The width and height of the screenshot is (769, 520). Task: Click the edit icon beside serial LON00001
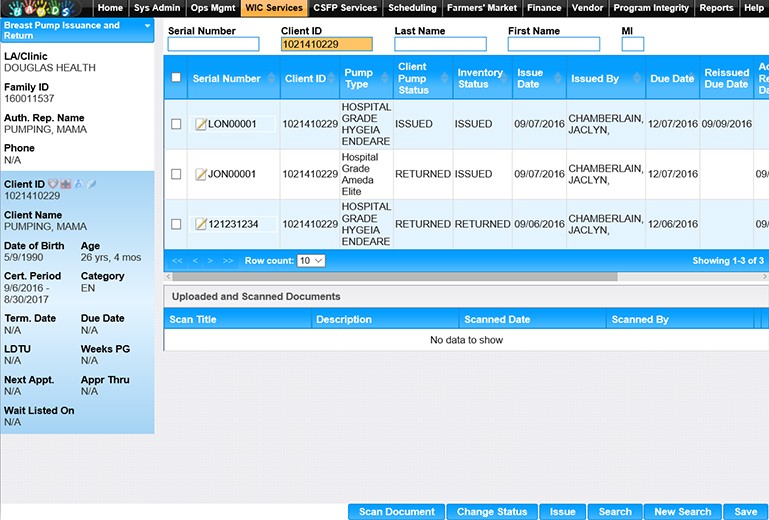[x=200, y=124]
